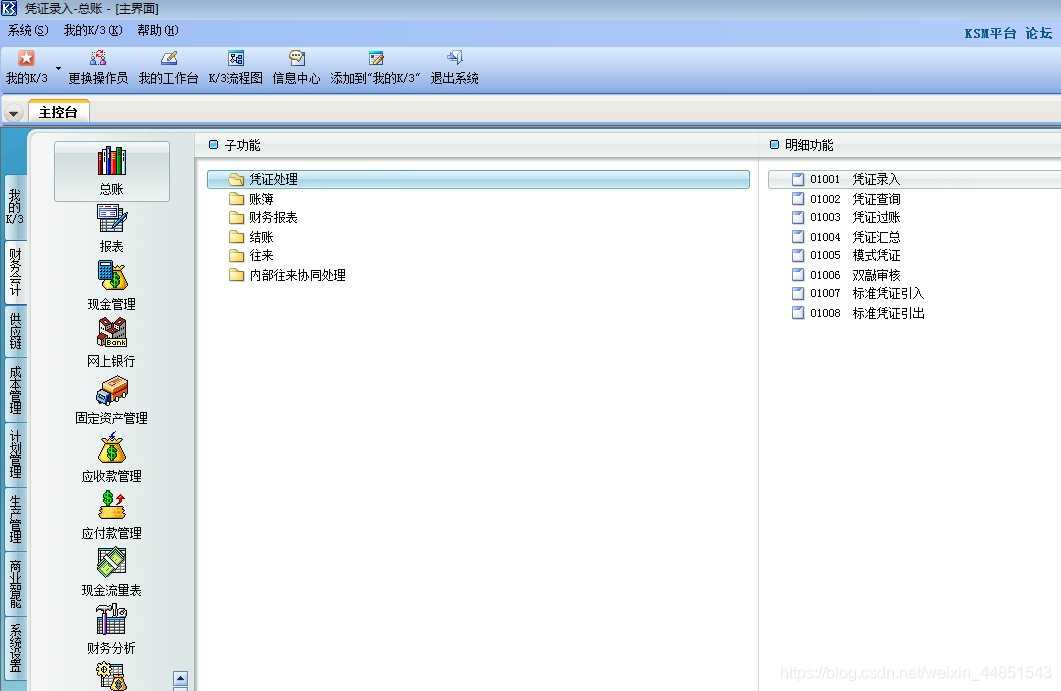Select the 总账 module icon

coord(112,171)
